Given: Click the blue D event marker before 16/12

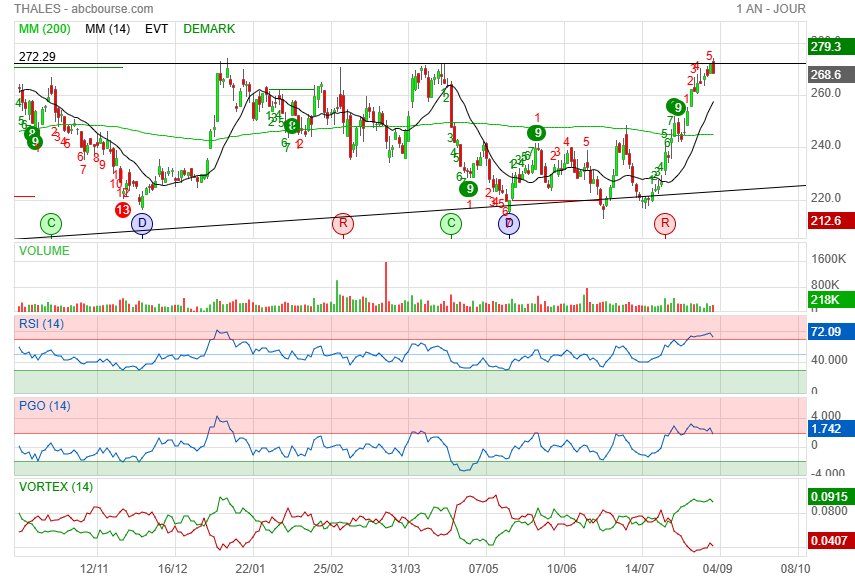Looking at the screenshot, I should pyautogui.click(x=142, y=223).
